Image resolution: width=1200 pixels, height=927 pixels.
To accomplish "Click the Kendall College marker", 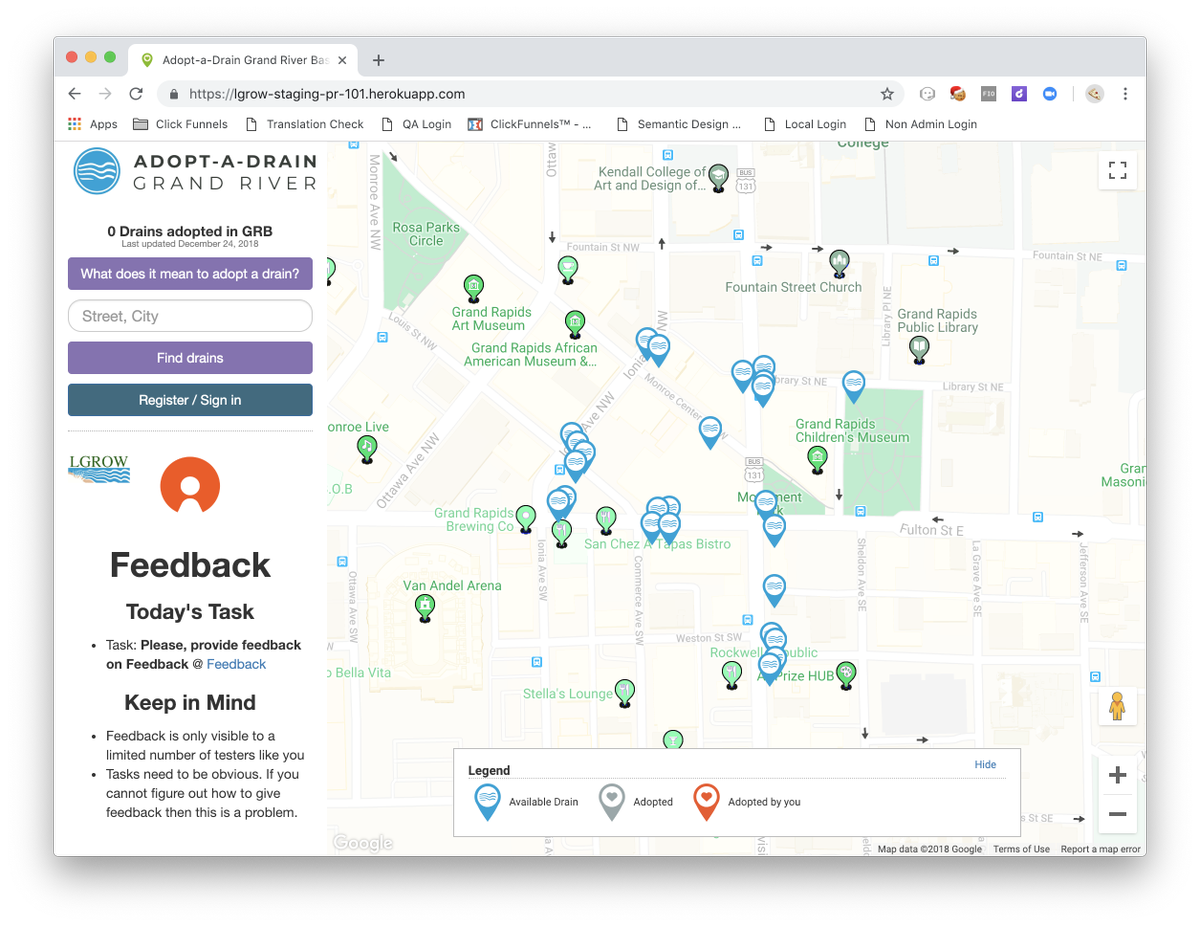I will point(718,179).
